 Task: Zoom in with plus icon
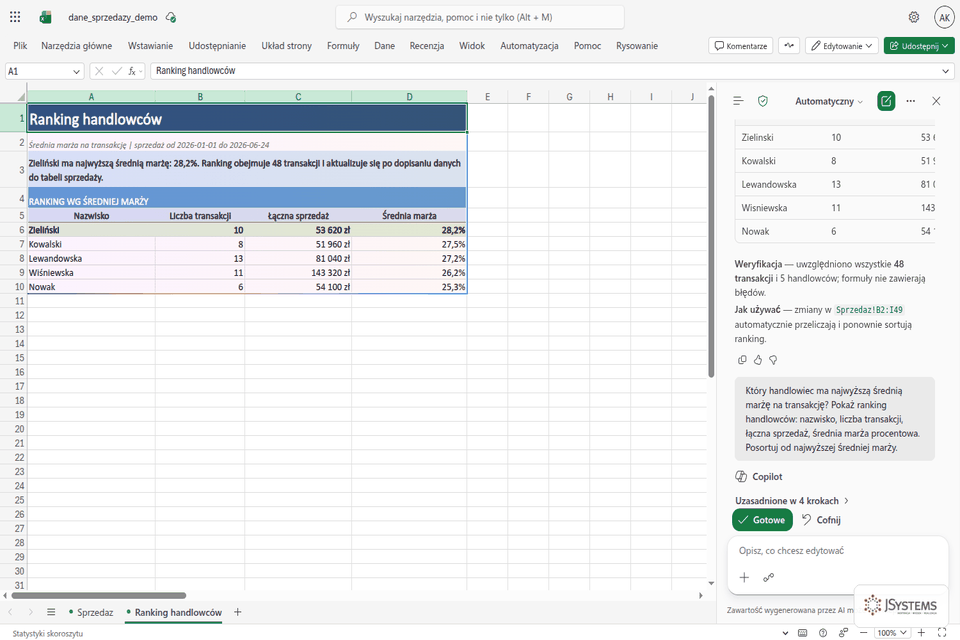pyautogui.click(x=921, y=633)
